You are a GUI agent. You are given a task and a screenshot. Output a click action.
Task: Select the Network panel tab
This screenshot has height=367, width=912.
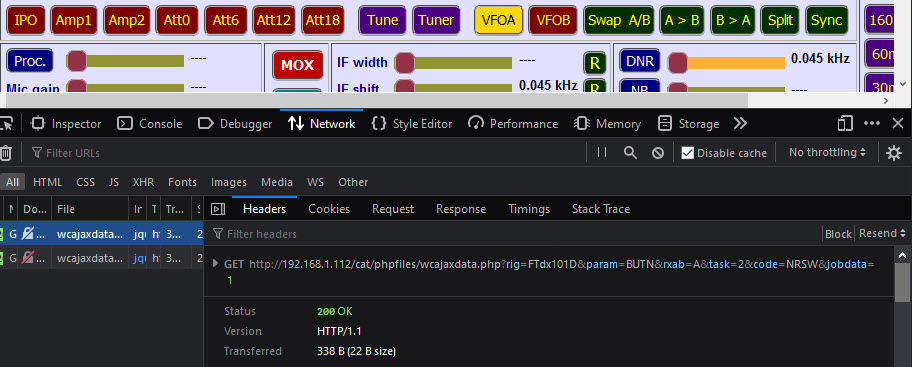[322, 124]
